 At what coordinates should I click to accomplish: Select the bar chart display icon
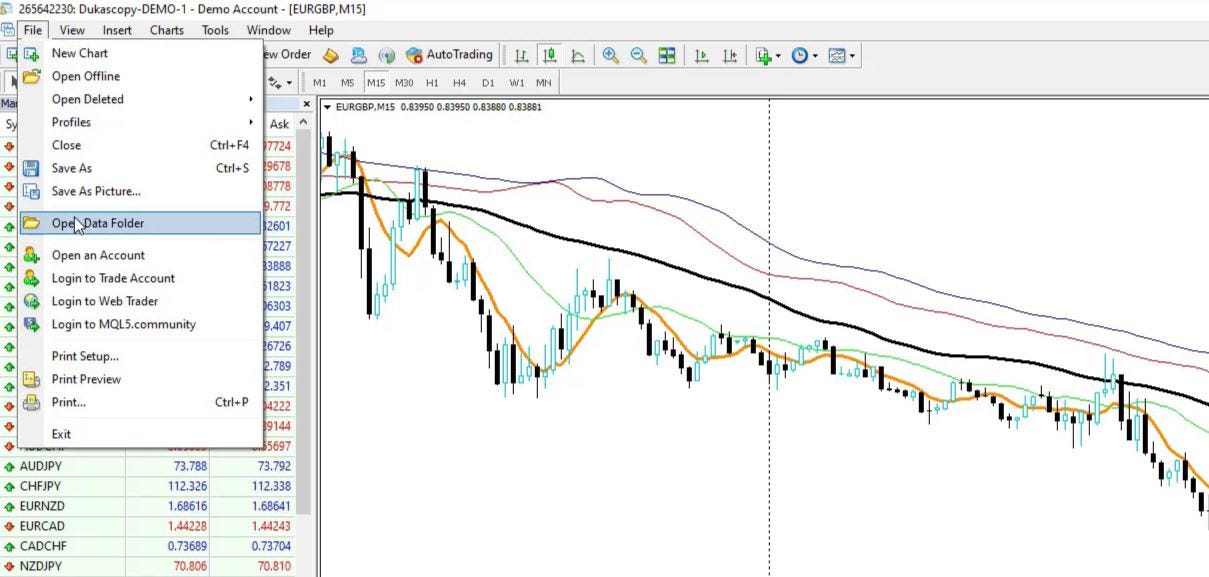click(520, 56)
